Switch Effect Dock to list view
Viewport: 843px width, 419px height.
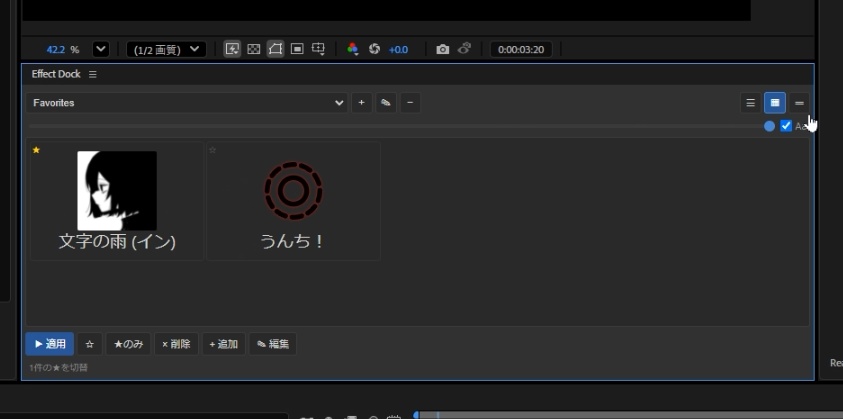(751, 103)
